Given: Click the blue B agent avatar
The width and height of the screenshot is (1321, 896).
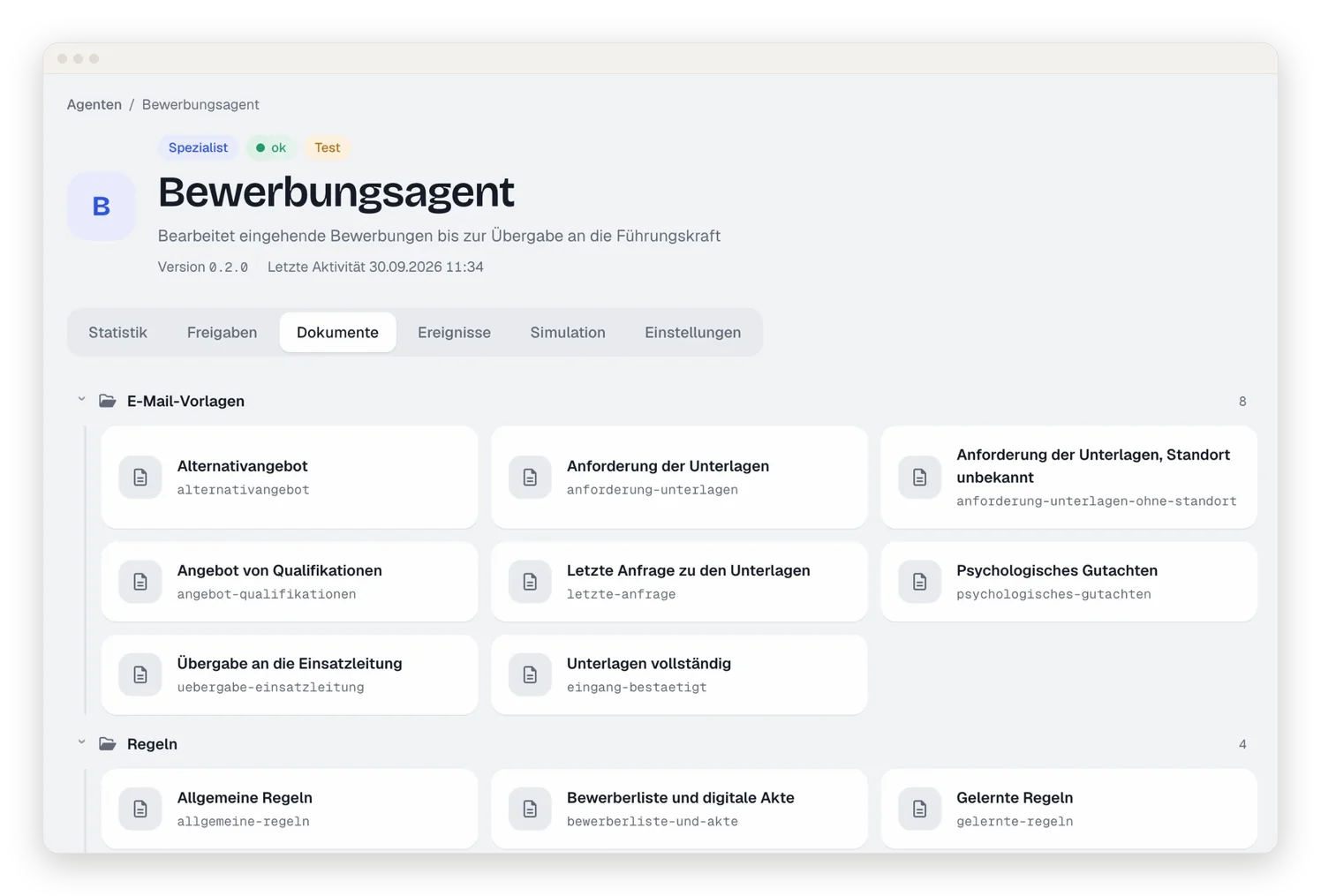Looking at the screenshot, I should [102, 207].
